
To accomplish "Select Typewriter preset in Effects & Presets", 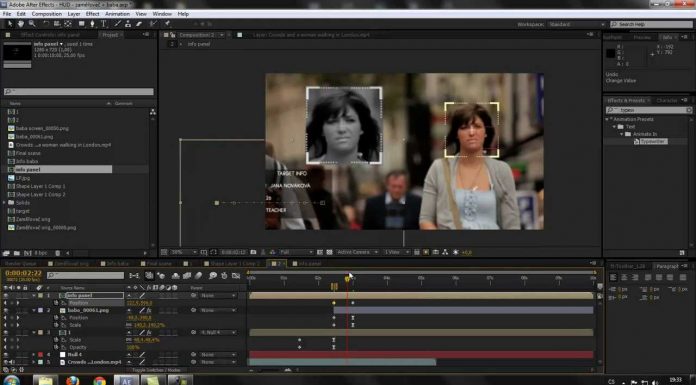I will [653, 141].
